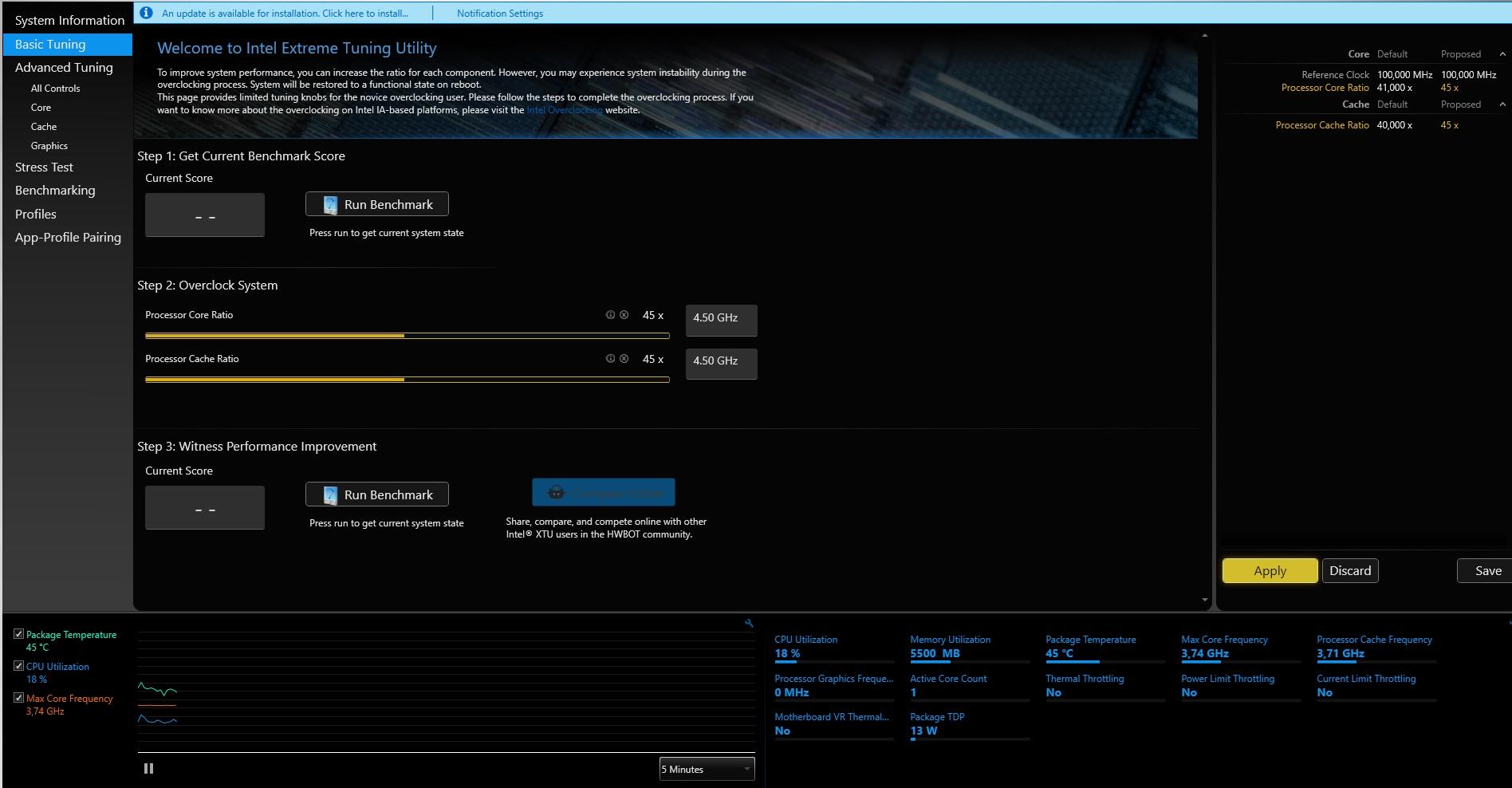Select the Current Limit Throttling tile
The image size is (1512, 788).
tap(1376, 687)
